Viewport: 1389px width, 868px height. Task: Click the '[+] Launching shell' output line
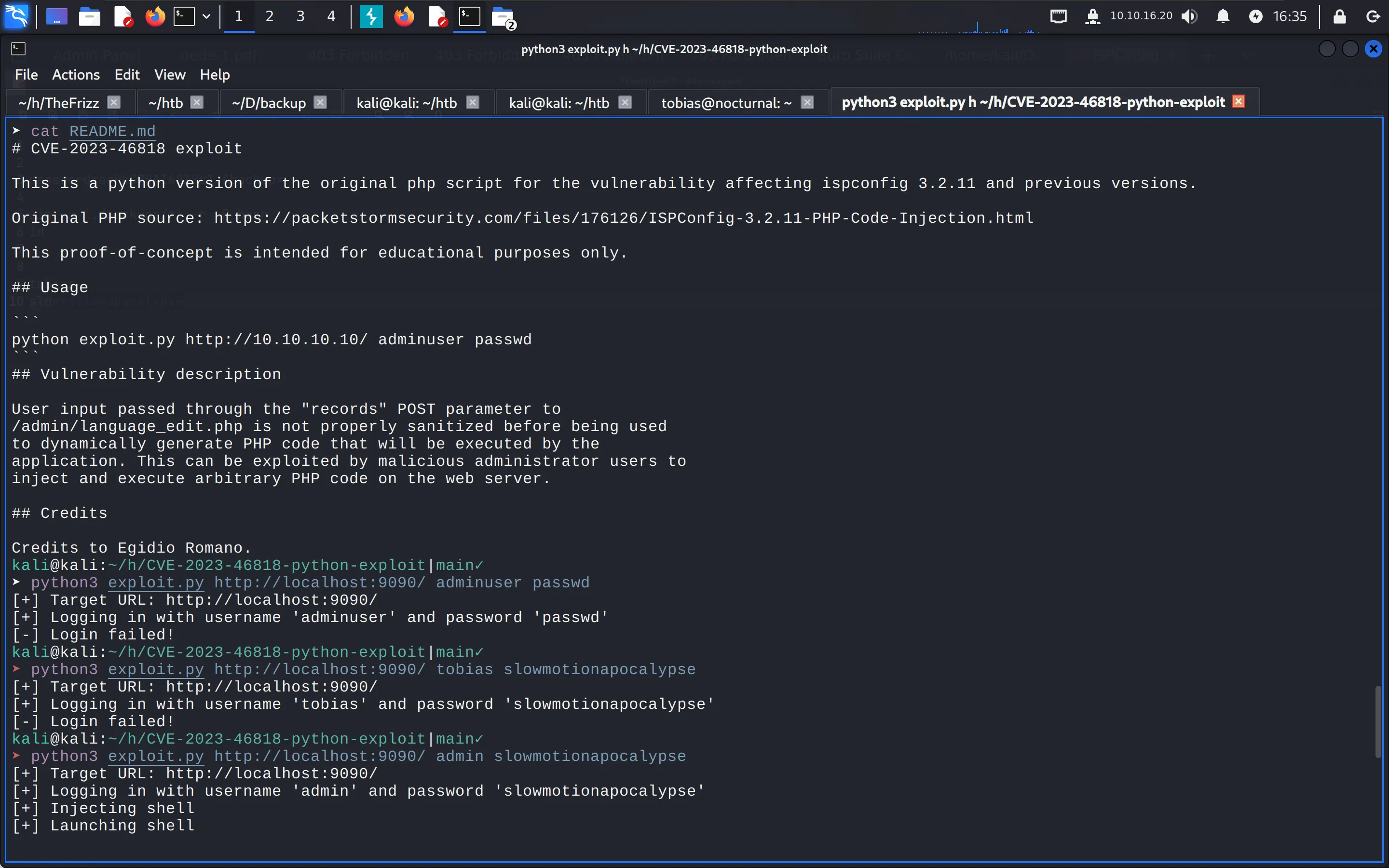pos(103,826)
